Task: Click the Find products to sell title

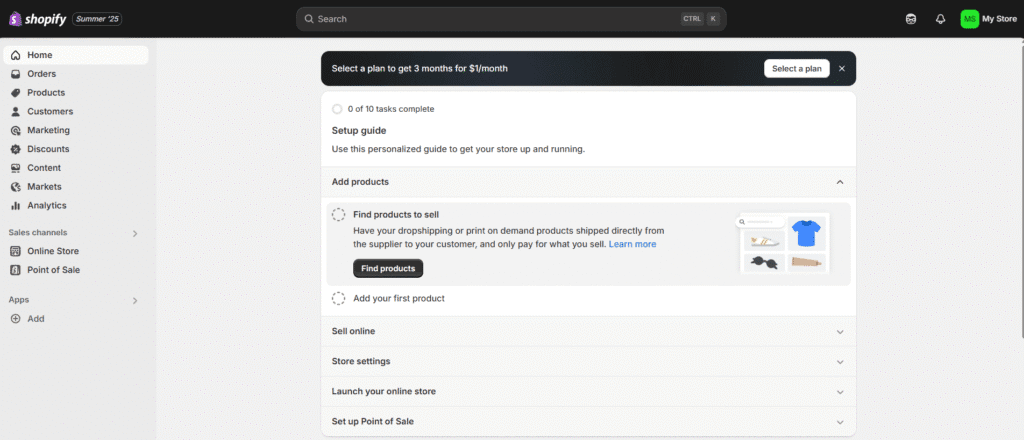Action: coord(396,214)
